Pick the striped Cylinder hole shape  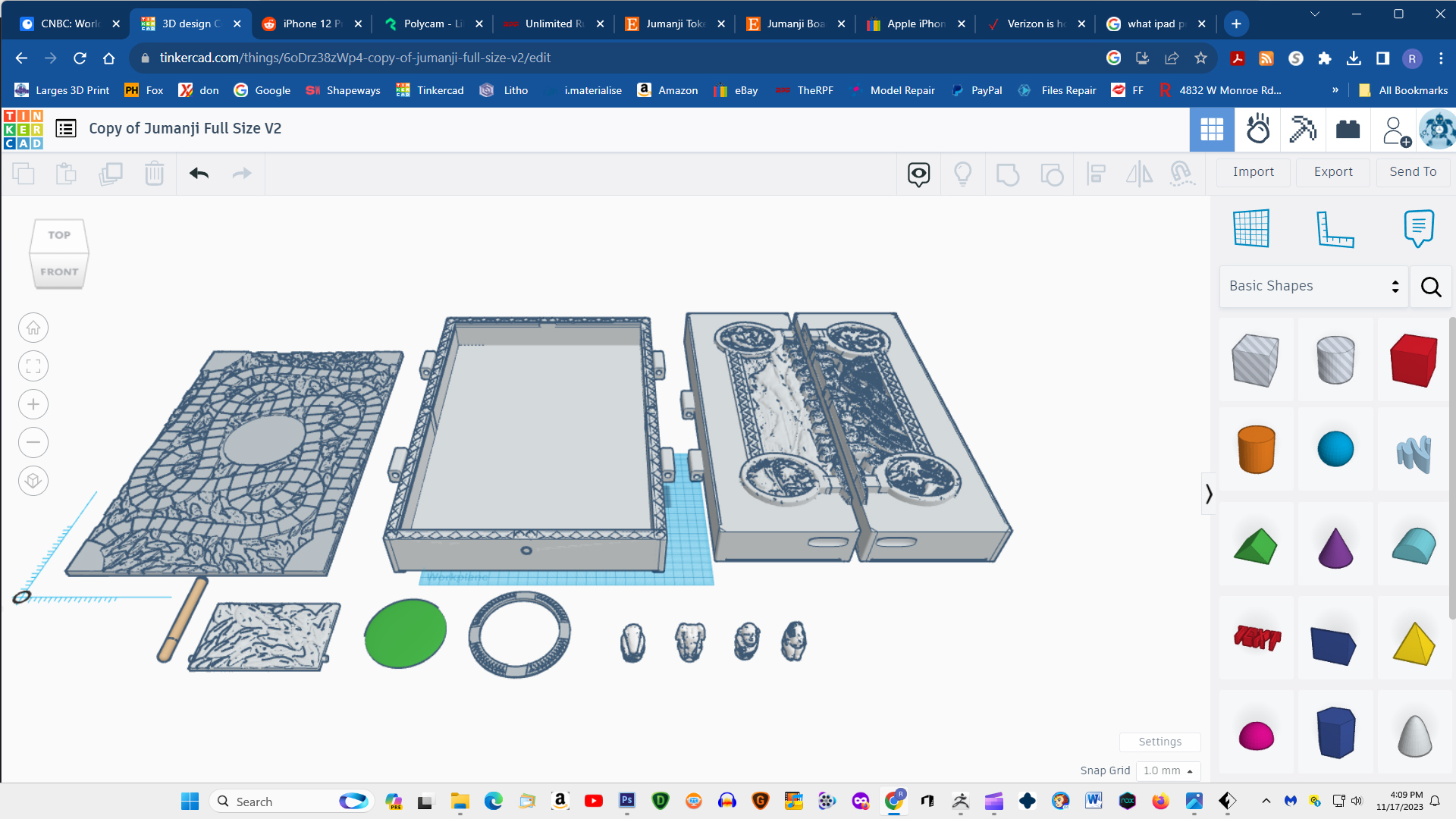coord(1335,359)
